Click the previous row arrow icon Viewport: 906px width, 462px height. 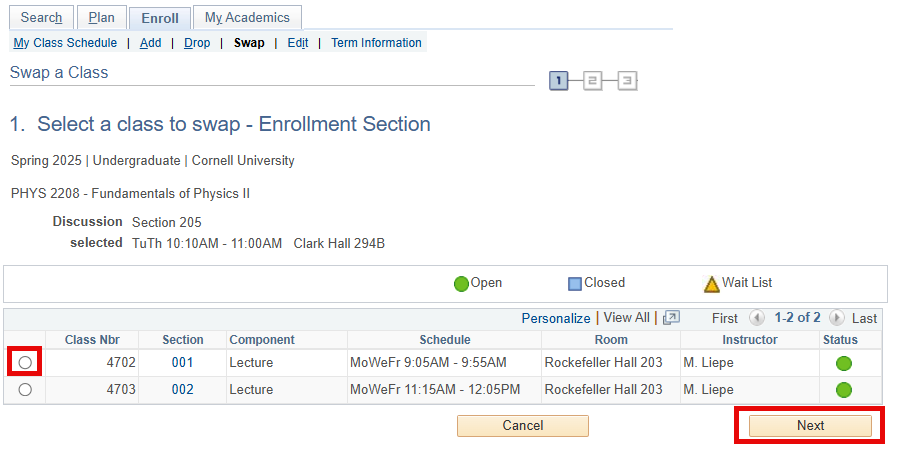click(757, 318)
